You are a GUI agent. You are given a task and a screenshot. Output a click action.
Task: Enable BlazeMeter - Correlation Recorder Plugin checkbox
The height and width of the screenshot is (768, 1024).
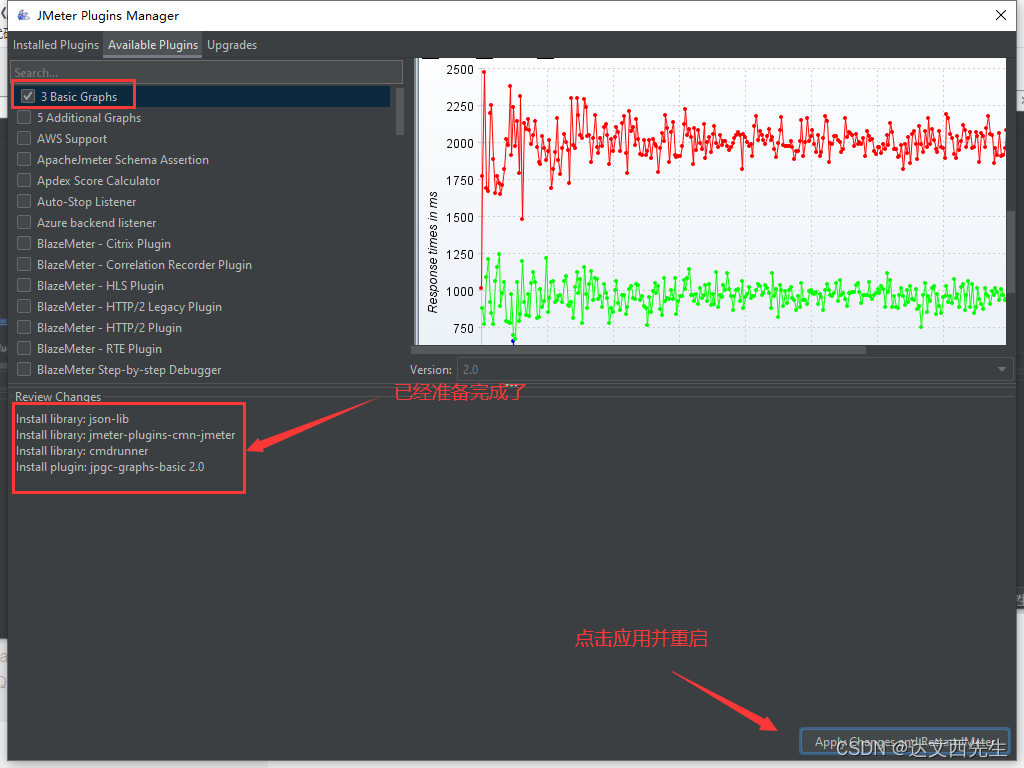point(24,264)
